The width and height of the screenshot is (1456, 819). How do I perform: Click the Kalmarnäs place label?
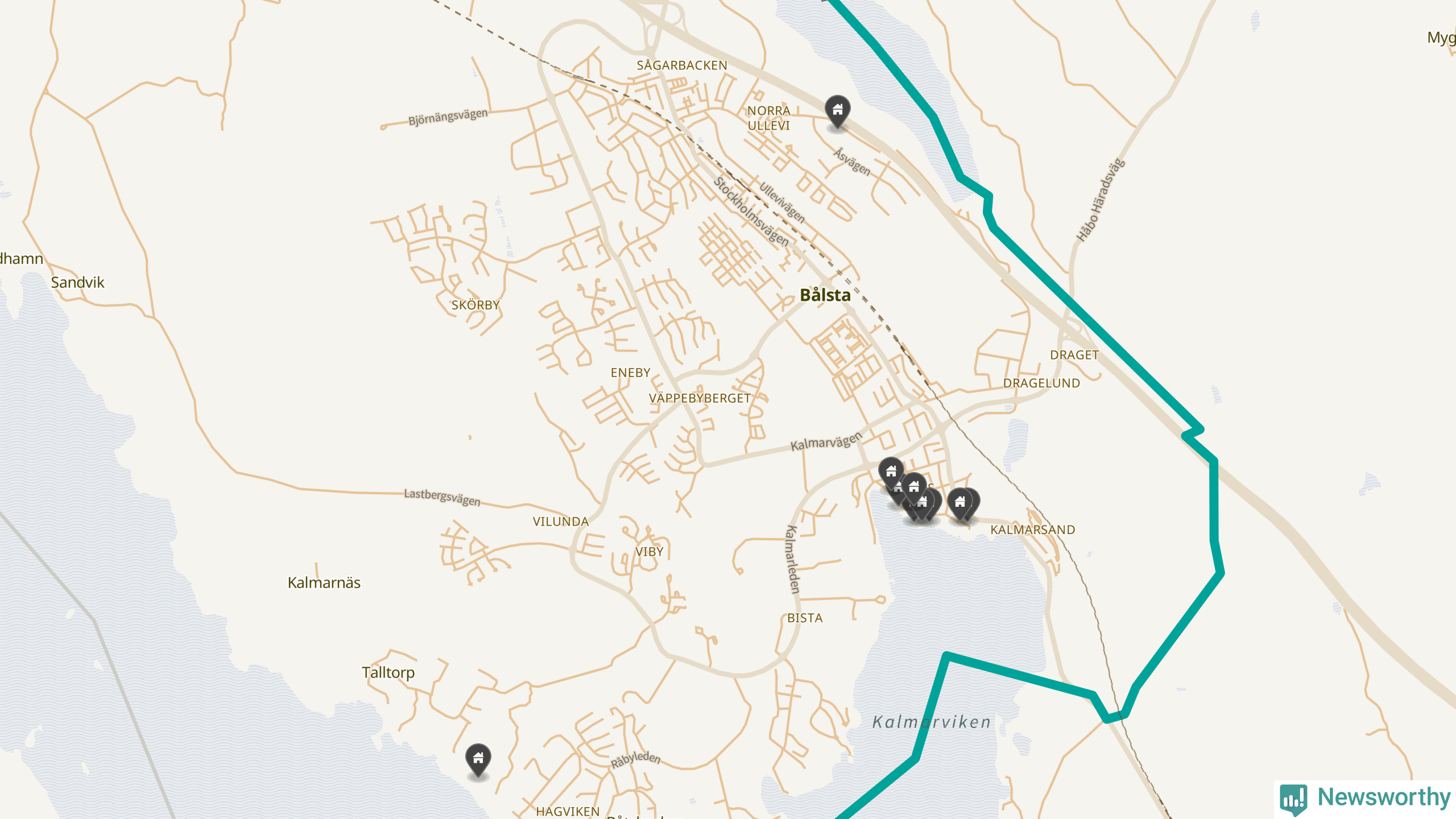(x=324, y=582)
